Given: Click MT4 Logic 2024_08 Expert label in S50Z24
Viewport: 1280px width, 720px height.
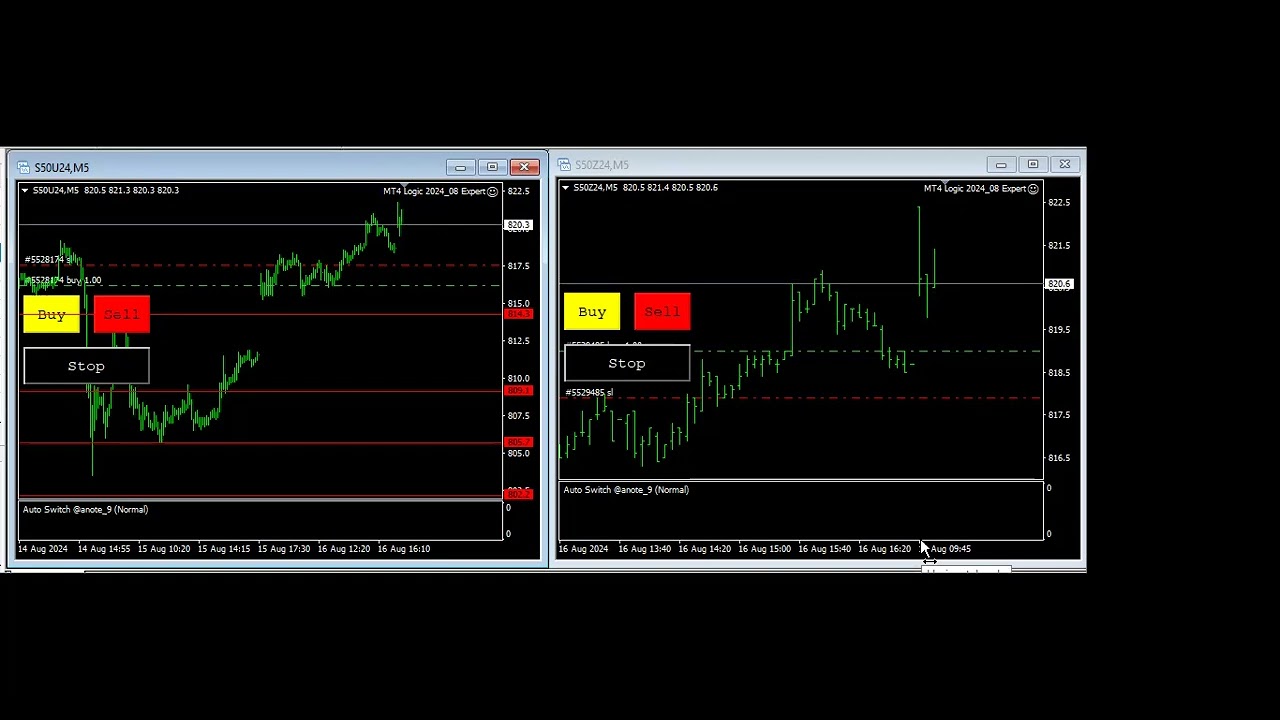Looking at the screenshot, I should click(x=975, y=188).
